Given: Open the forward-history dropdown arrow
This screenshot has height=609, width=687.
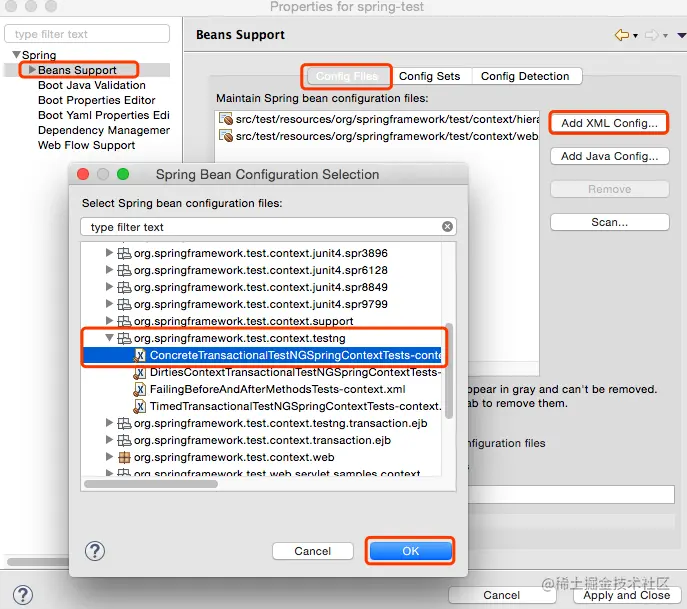Looking at the screenshot, I should click(665, 35).
